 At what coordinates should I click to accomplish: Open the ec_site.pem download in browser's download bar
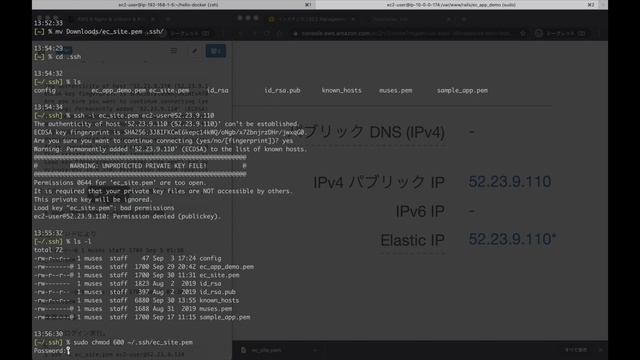(x=267, y=350)
